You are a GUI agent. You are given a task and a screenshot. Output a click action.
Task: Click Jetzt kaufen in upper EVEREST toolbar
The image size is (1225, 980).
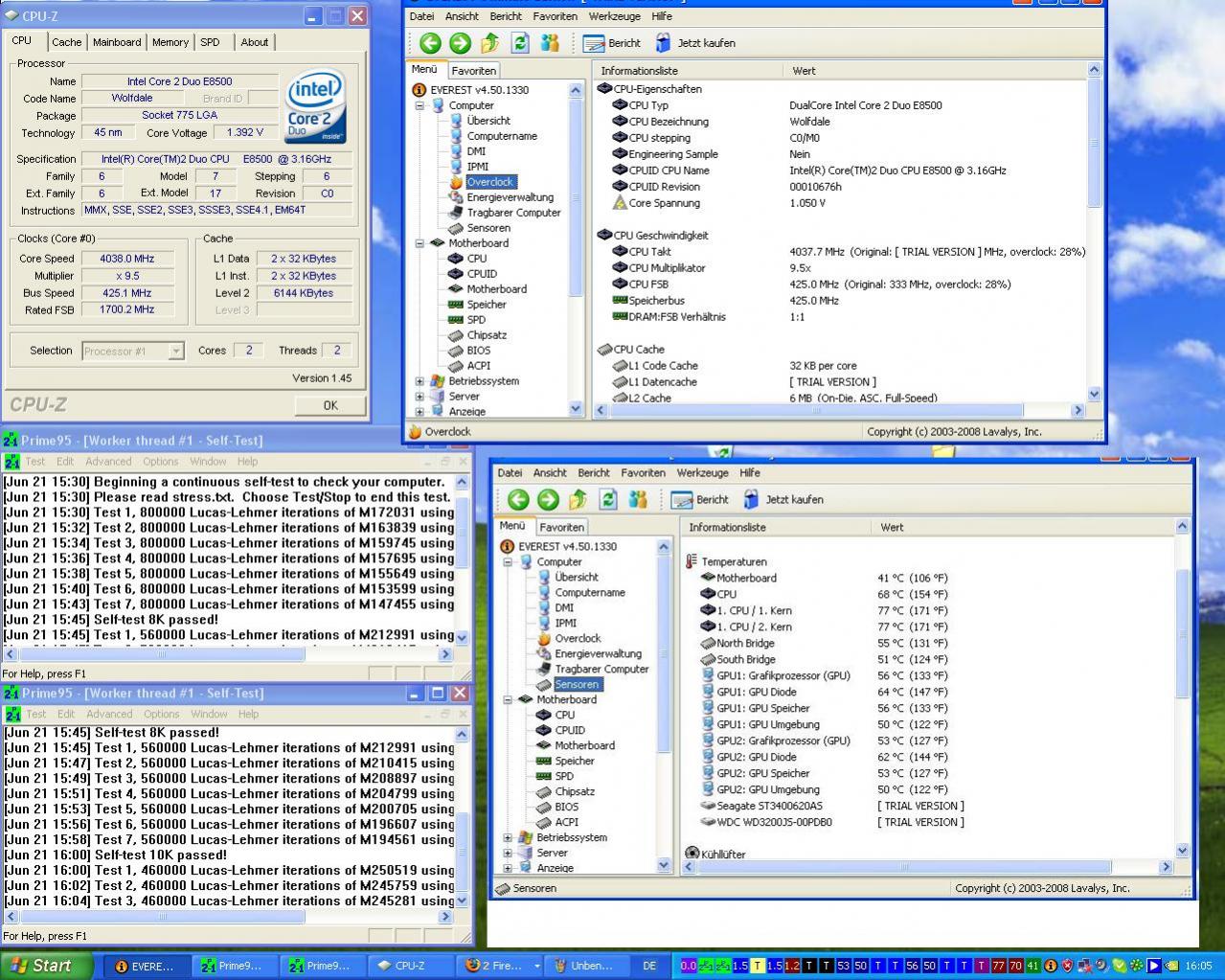click(x=695, y=43)
